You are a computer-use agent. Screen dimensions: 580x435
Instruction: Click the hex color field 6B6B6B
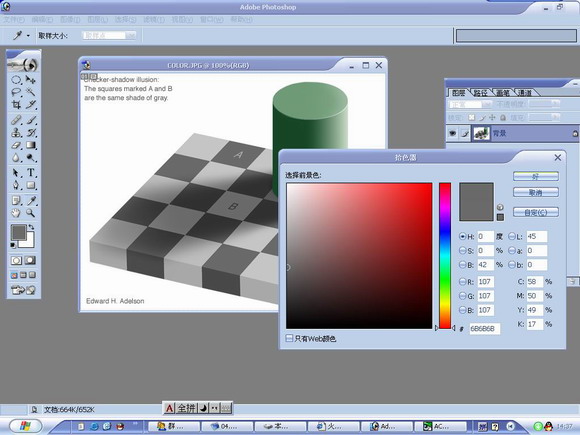point(484,328)
